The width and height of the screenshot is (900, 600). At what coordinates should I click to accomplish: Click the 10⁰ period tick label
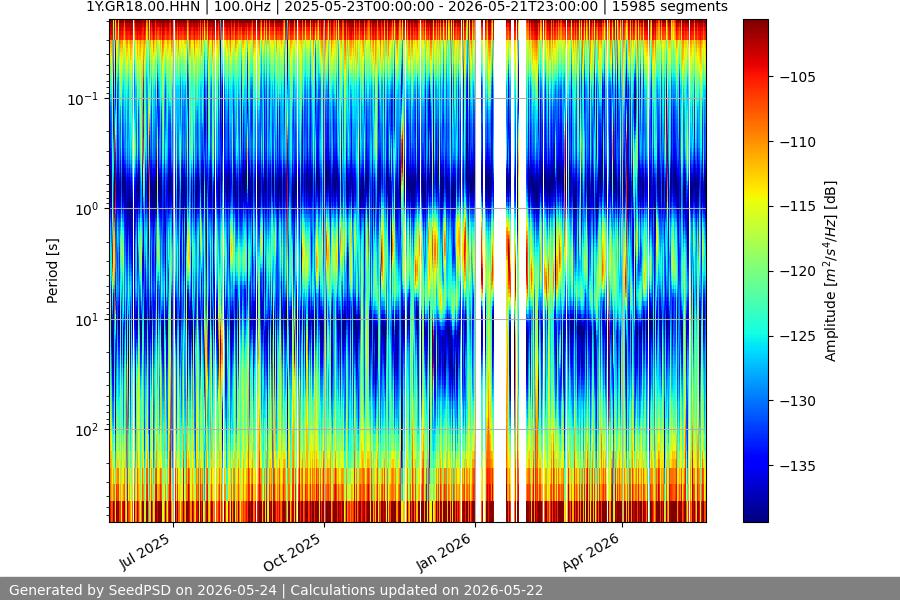pos(86,210)
